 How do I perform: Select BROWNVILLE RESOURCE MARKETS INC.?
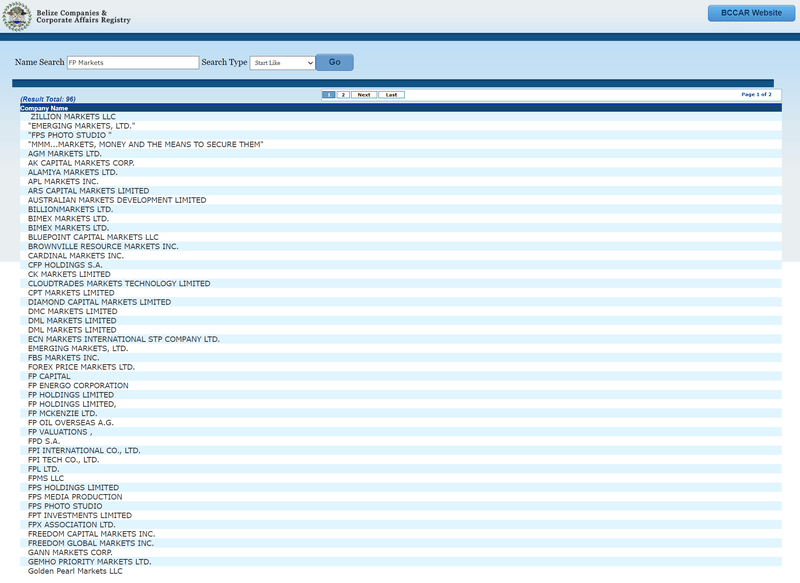click(x=103, y=246)
